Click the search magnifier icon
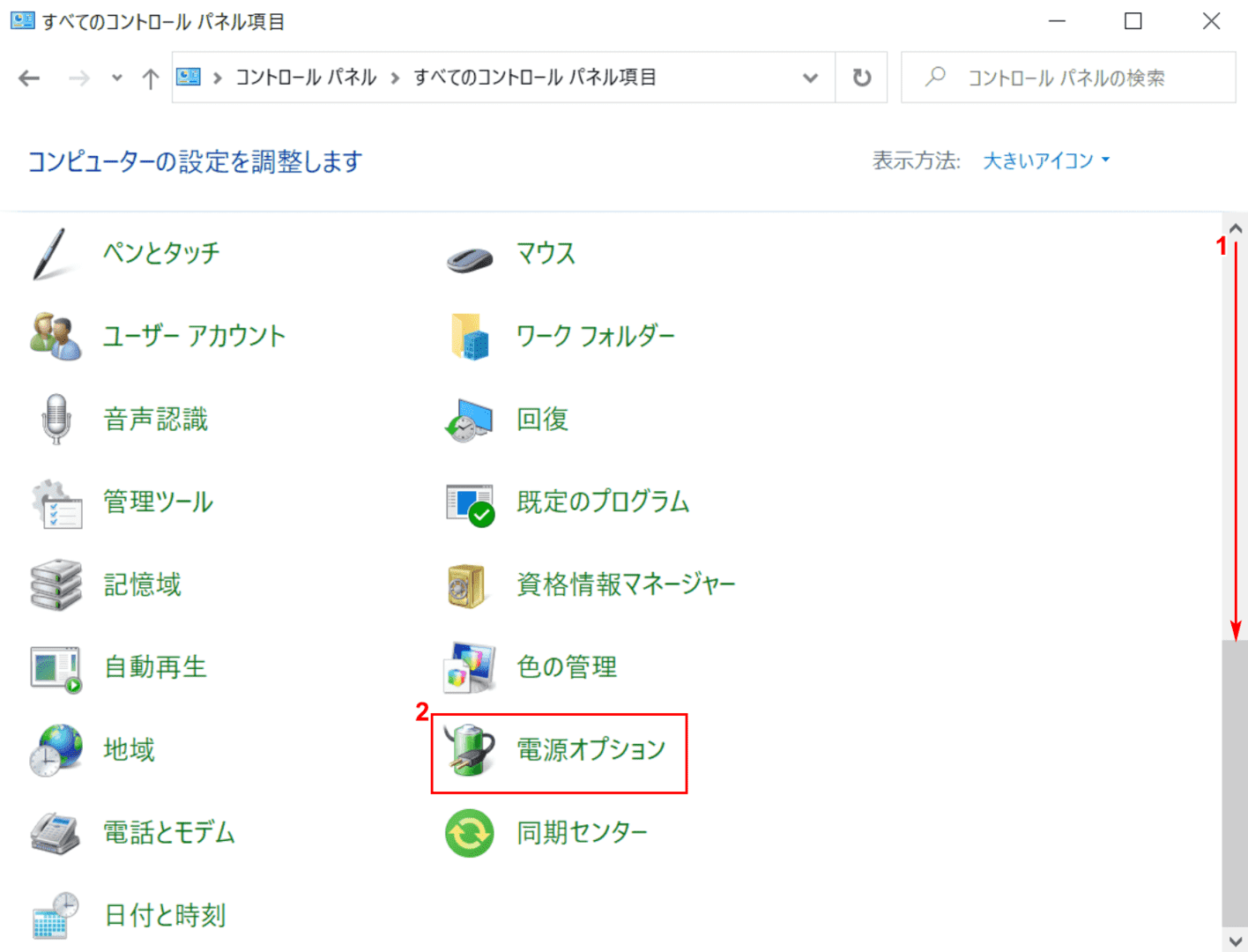The image size is (1248, 952). [936, 77]
